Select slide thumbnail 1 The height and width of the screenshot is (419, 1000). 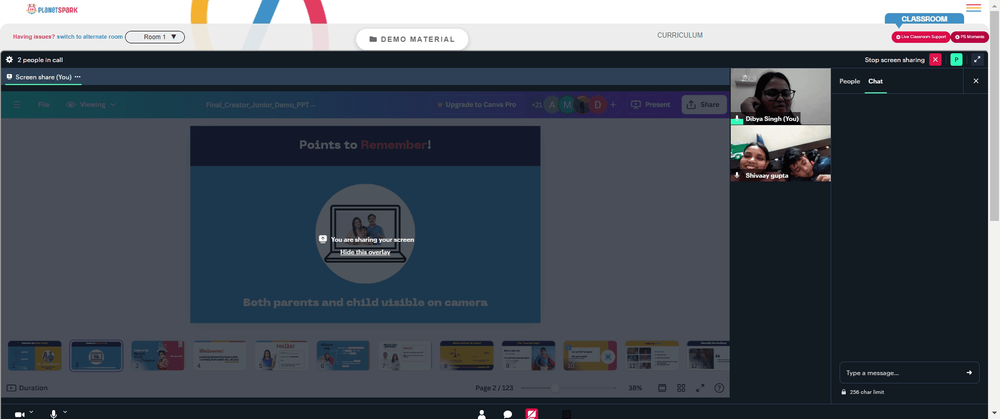click(34, 355)
